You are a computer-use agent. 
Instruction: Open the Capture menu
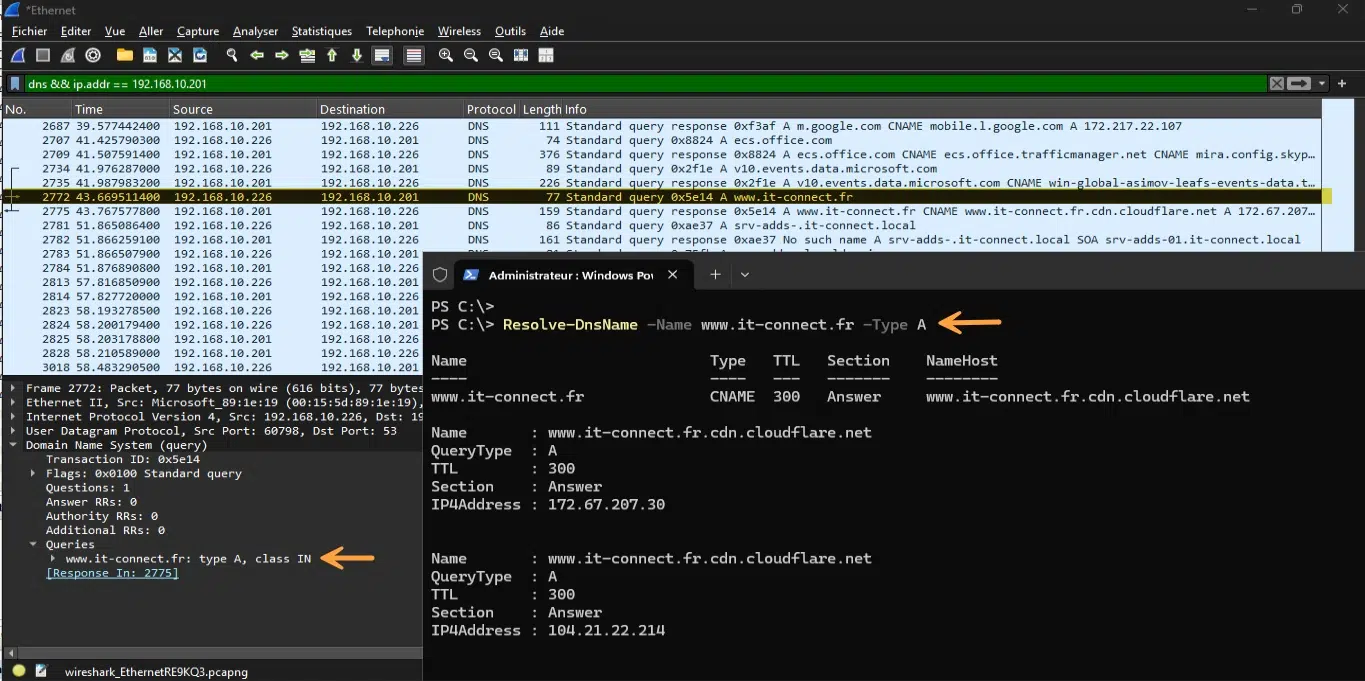pos(198,31)
